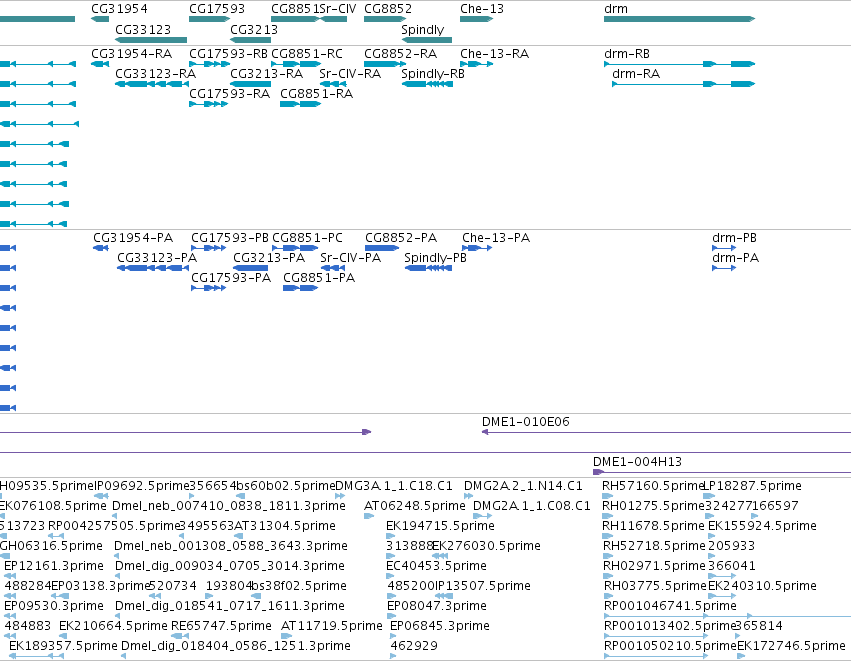Select transcript Che-13-RA
This screenshot has height=661, width=851.
tap(494, 54)
